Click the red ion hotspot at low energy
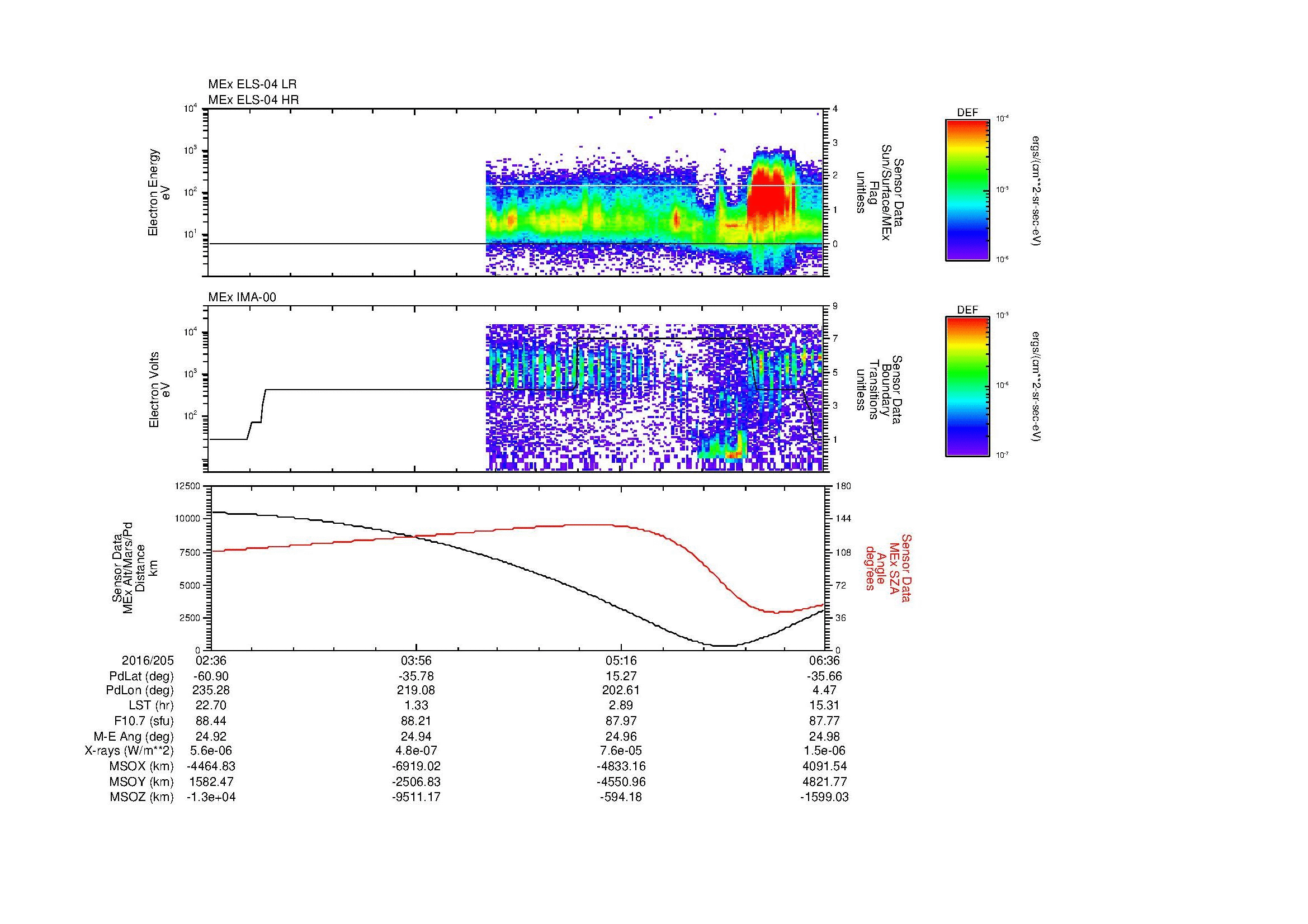 (x=735, y=454)
